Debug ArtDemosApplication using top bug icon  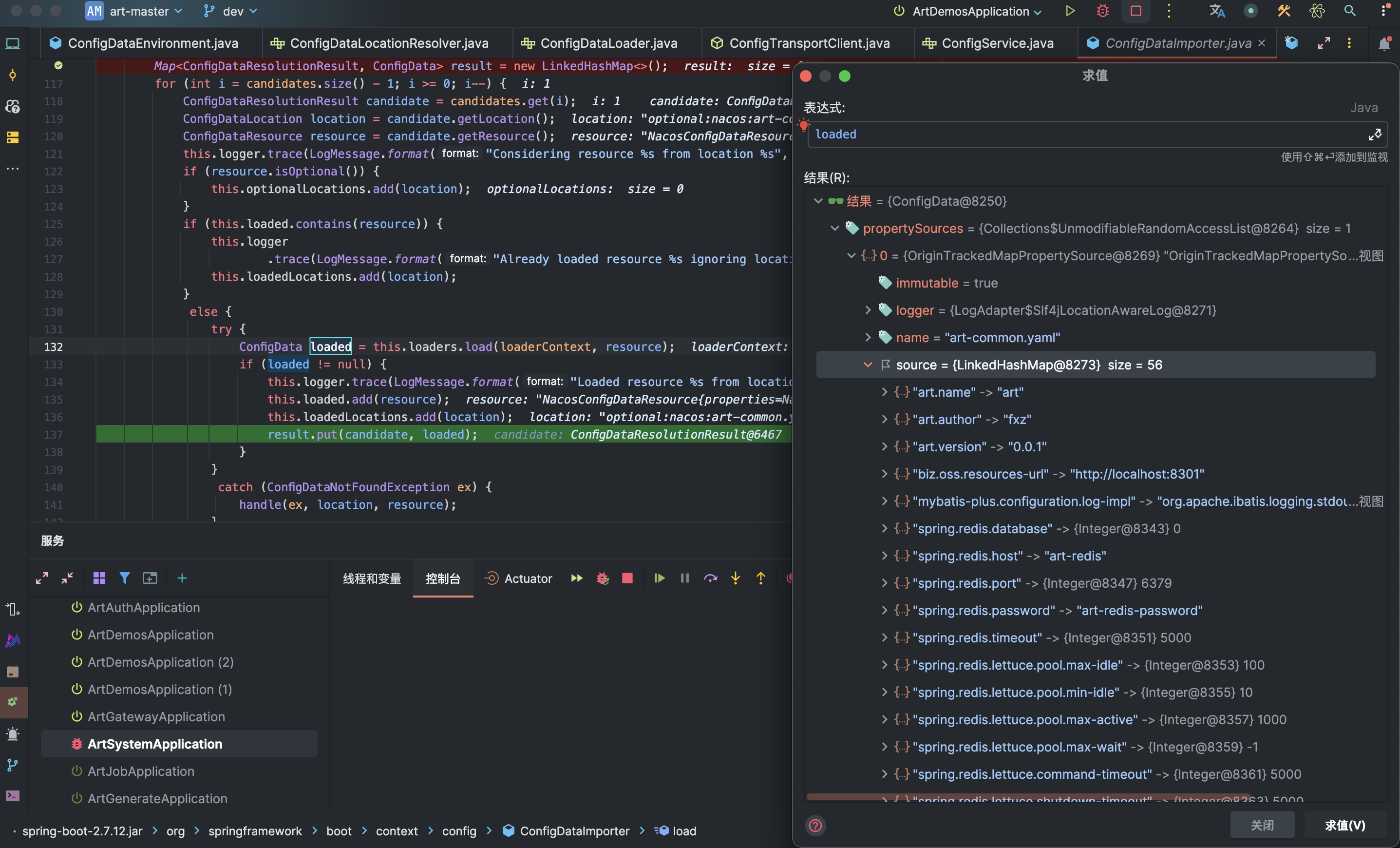[1102, 11]
